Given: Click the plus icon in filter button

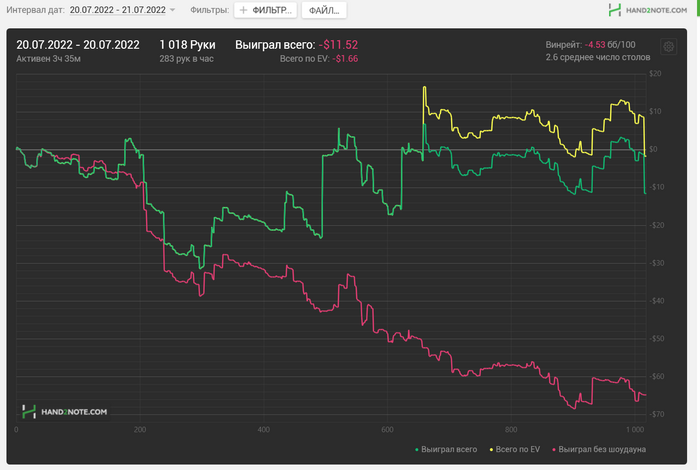Looking at the screenshot, I should click(243, 10).
